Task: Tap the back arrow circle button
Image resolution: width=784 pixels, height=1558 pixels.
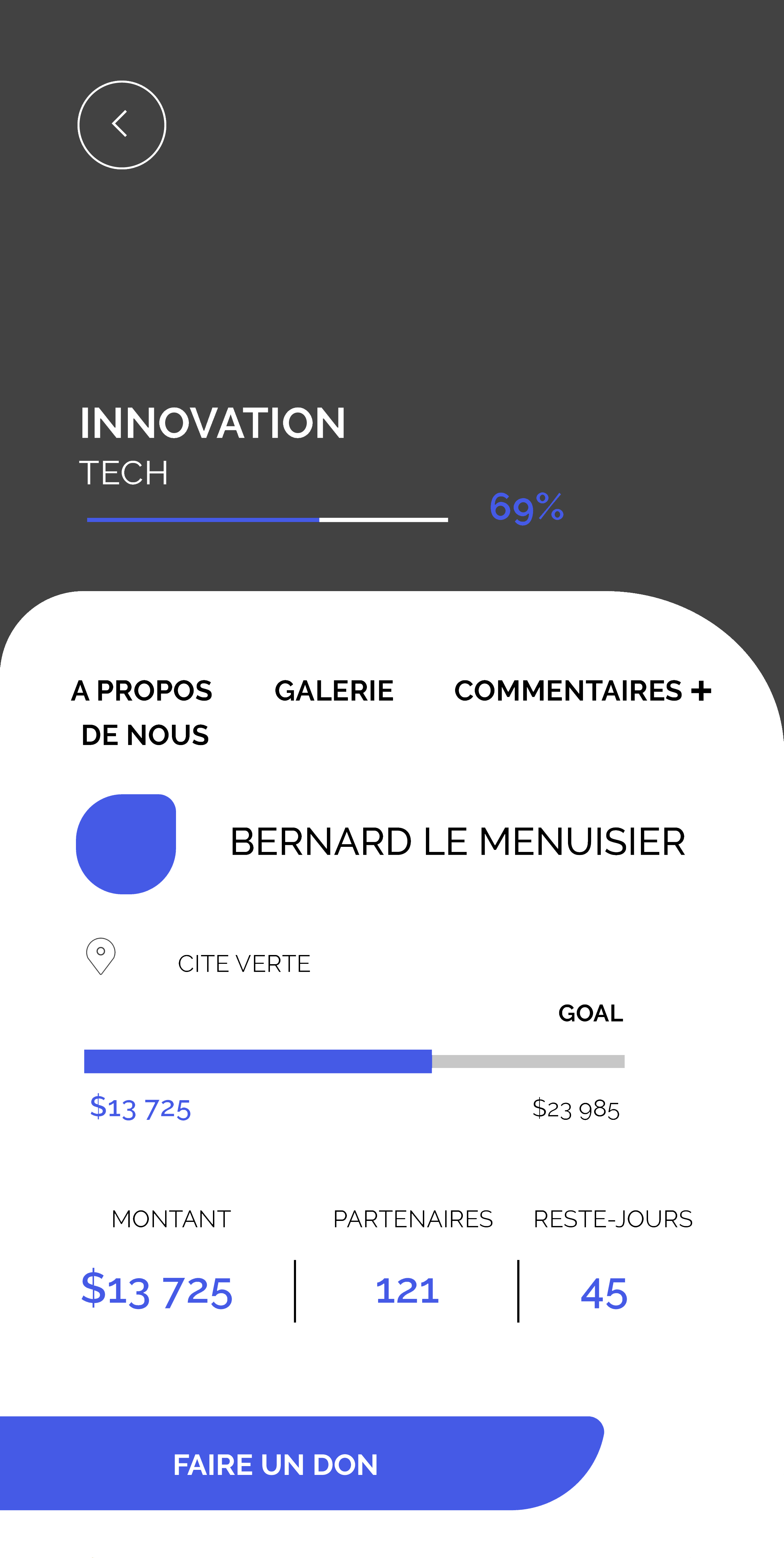Action: coord(122,124)
